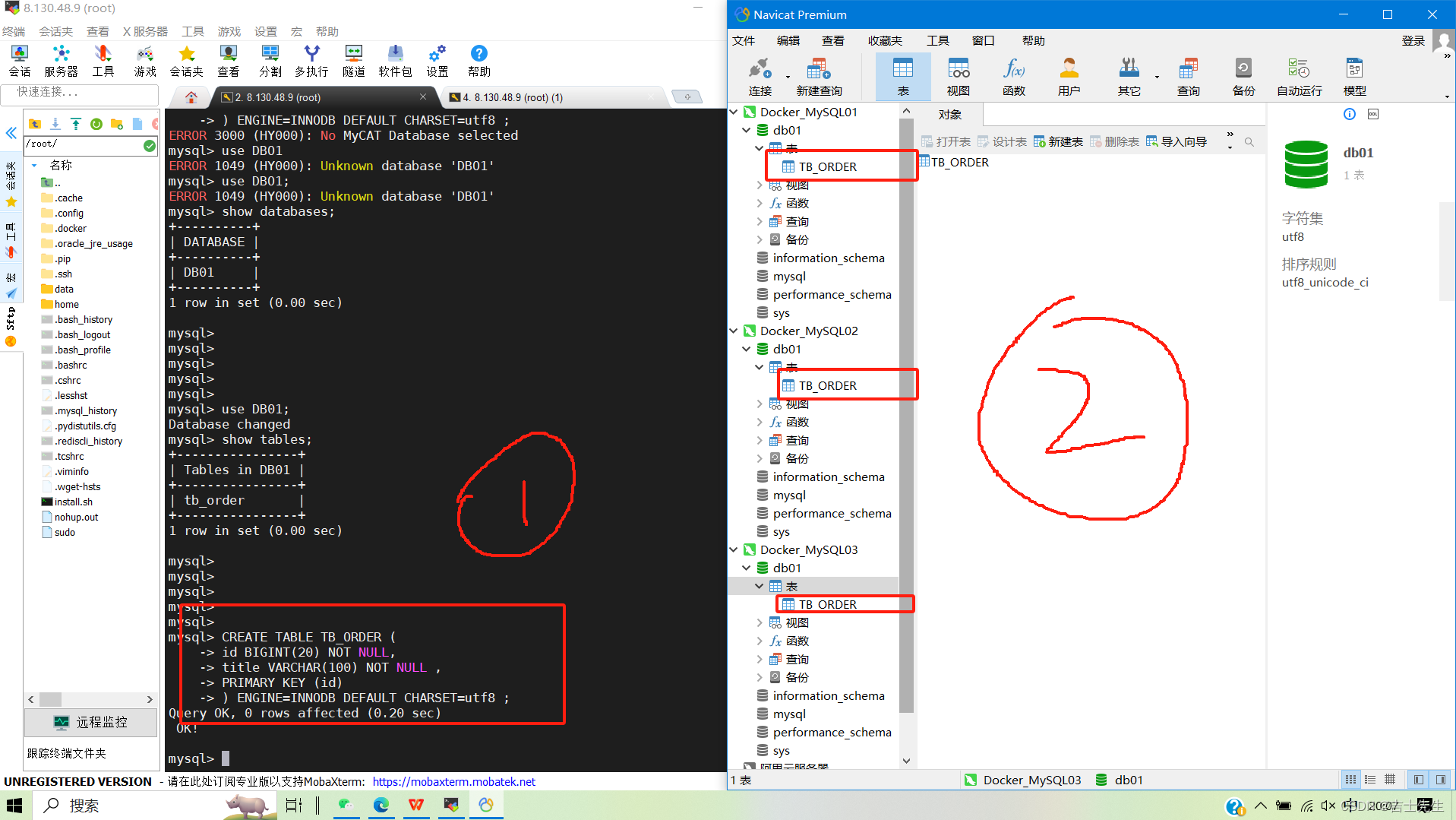The height and width of the screenshot is (820, 1456).
Task: Click MobaXterm 分割 split icon
Action: tap(270, 61)
